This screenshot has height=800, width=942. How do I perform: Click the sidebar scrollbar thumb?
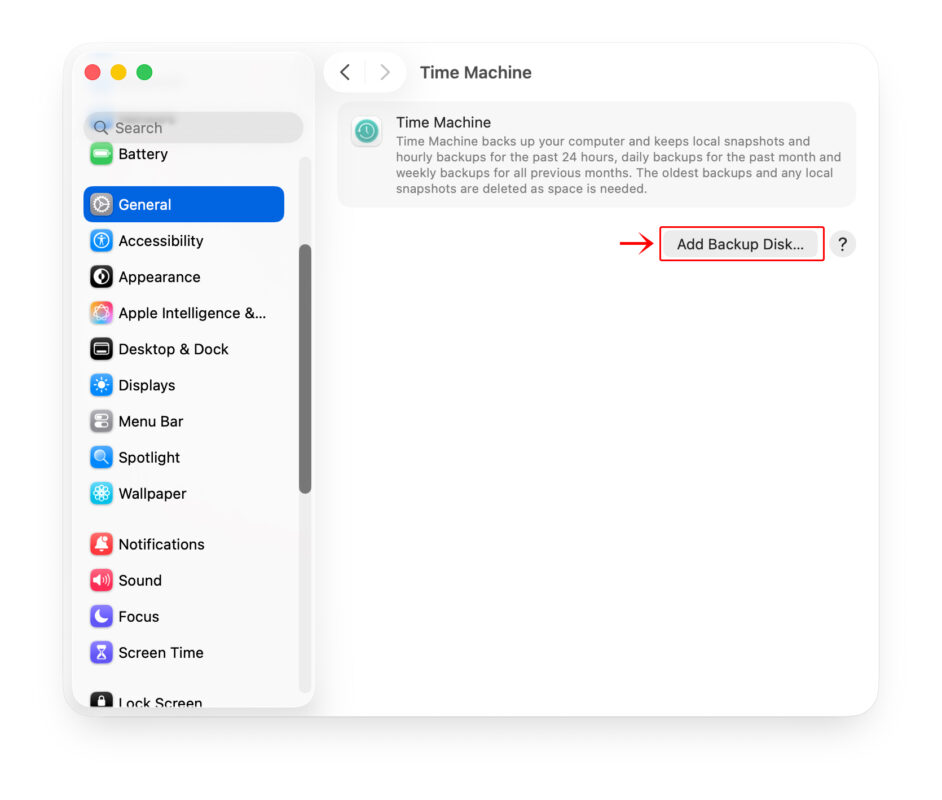tap(305, 369)
